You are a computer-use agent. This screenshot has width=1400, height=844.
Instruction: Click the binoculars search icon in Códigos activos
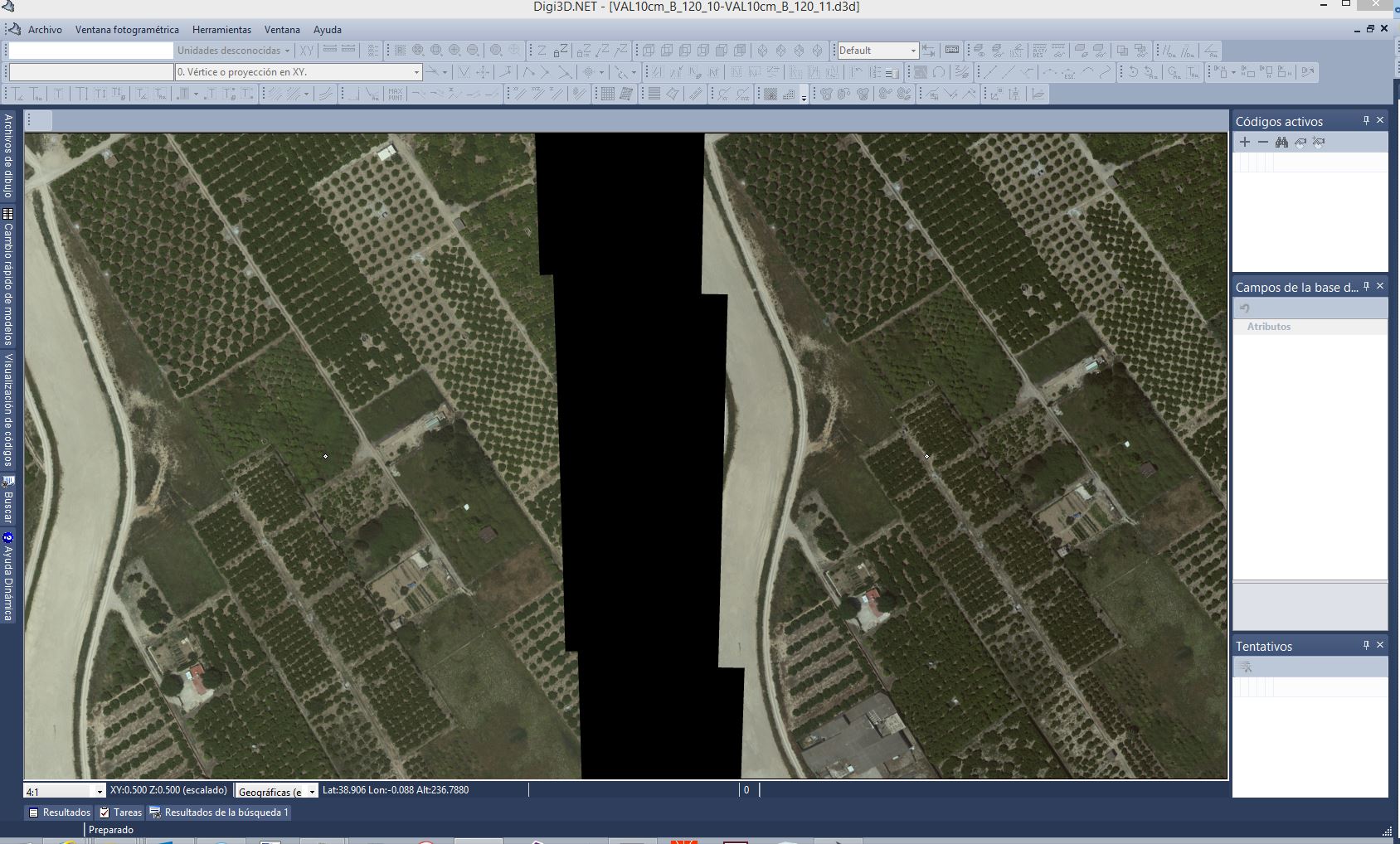click(1281, 142)
